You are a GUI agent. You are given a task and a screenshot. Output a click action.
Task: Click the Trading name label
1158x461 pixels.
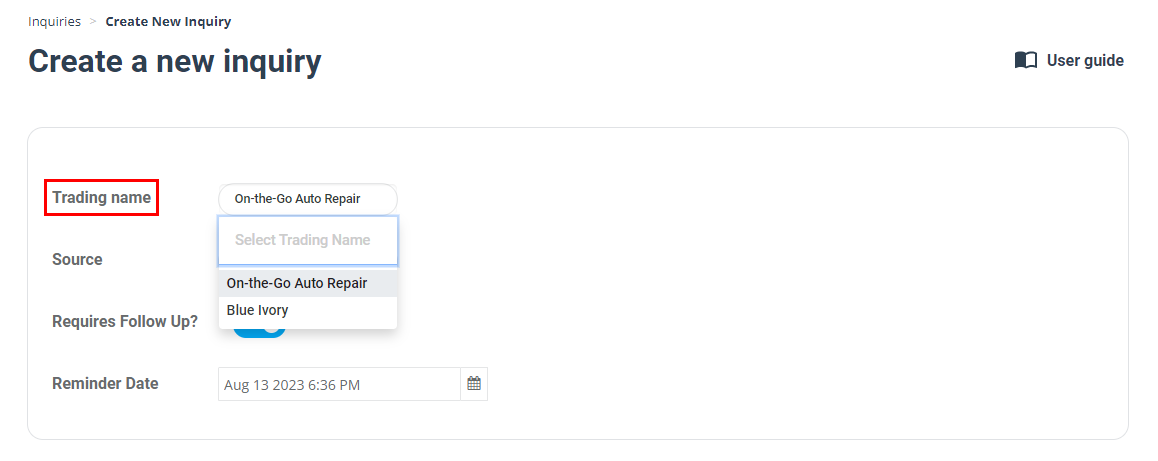pos(101,198)
